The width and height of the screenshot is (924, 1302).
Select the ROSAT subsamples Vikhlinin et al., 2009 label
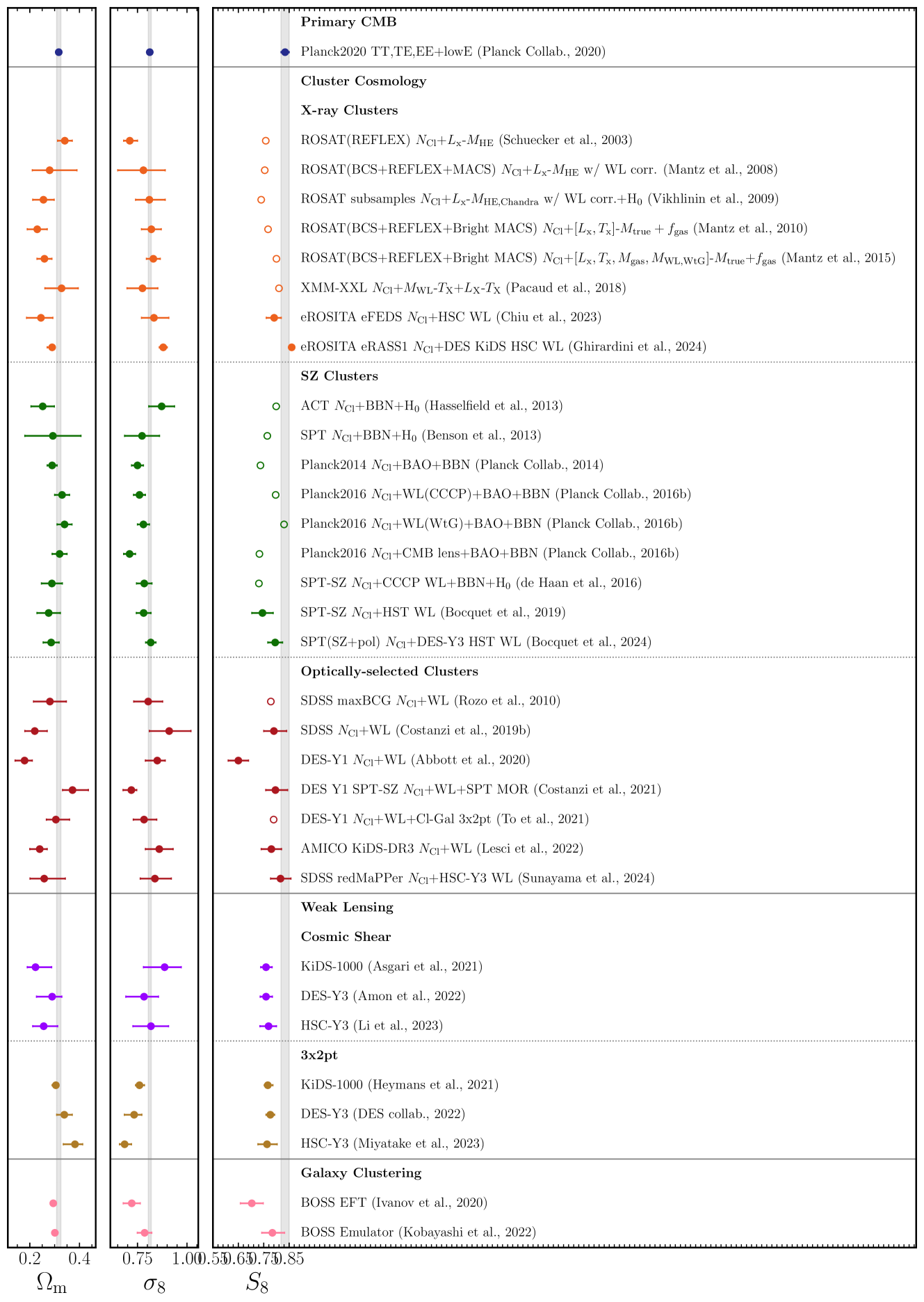click(540, 200)
